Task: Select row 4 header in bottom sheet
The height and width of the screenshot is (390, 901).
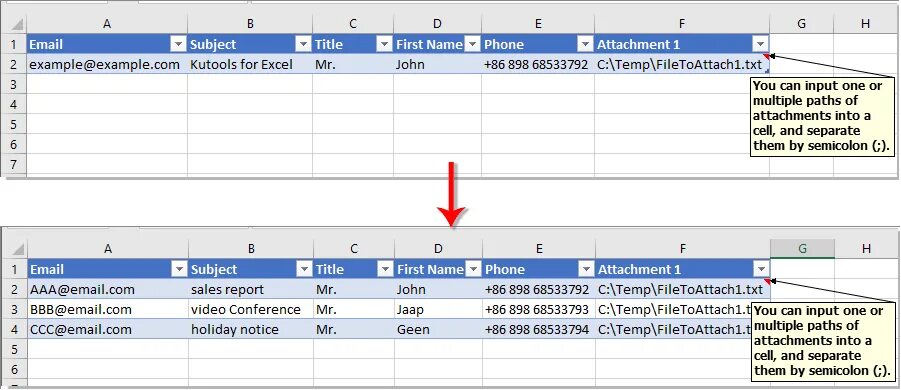Action: pos(15,330)
